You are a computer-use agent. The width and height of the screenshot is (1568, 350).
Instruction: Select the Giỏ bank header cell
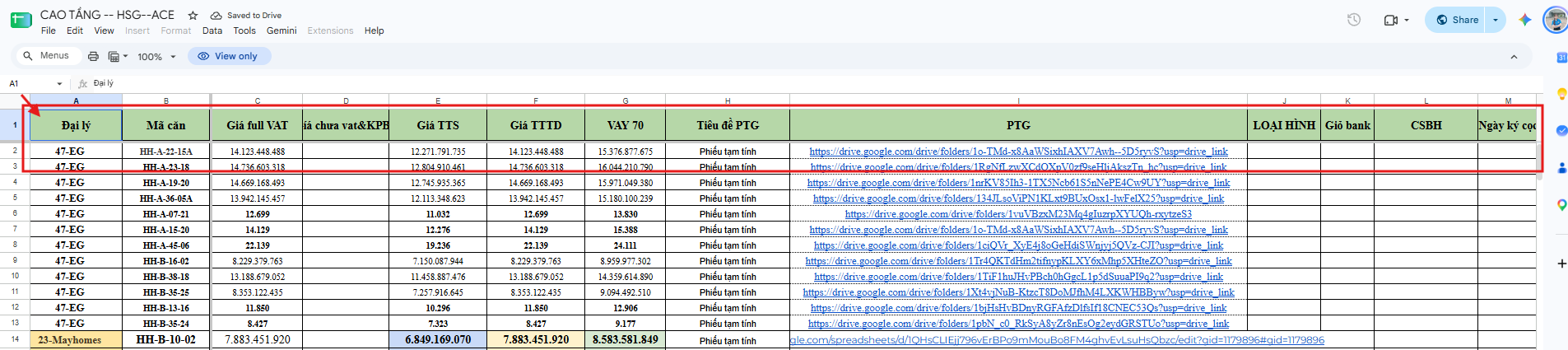1347,125
